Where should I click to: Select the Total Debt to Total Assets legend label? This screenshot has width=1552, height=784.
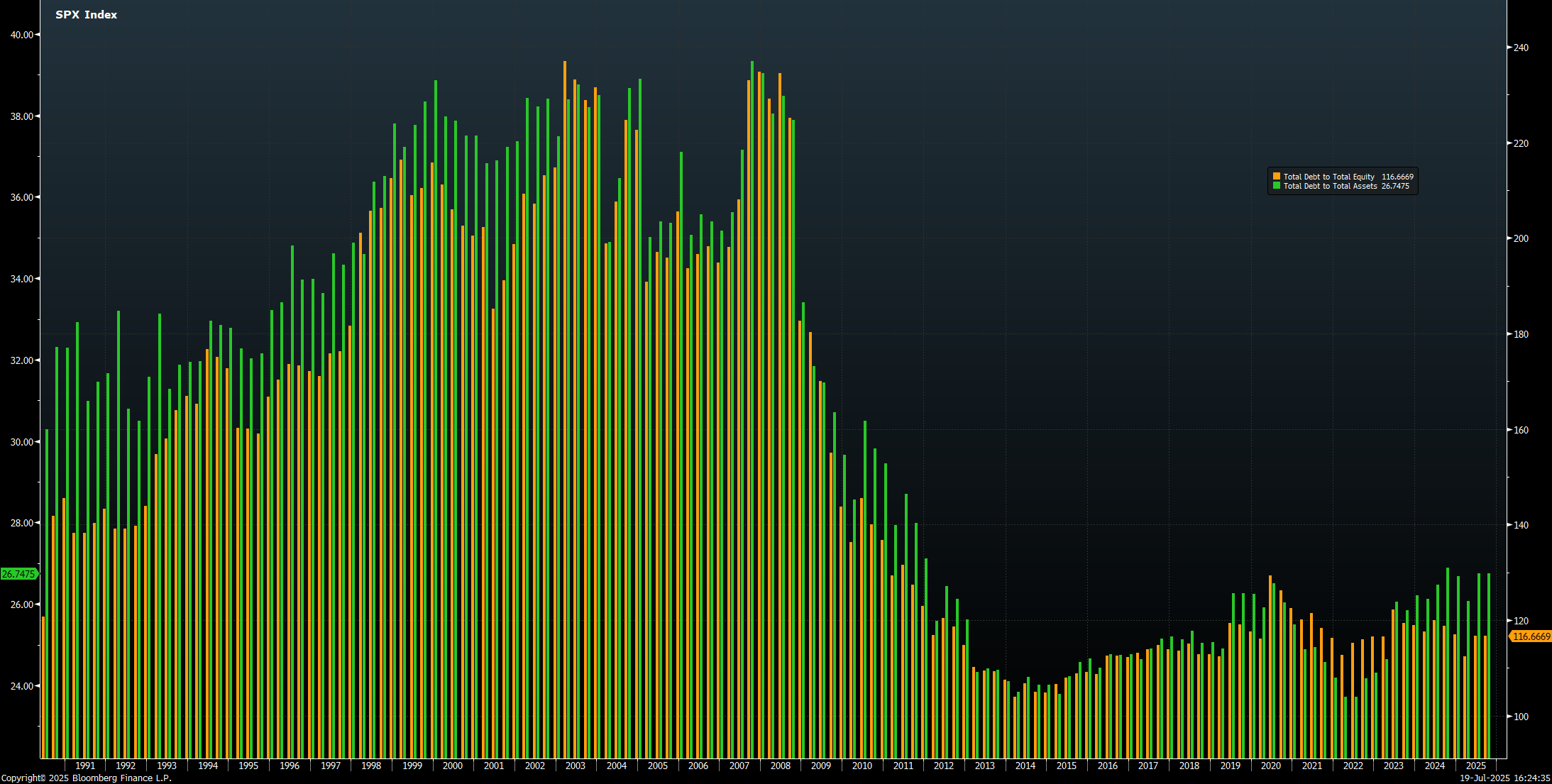pyautogui.click(x=1330, y=186)
